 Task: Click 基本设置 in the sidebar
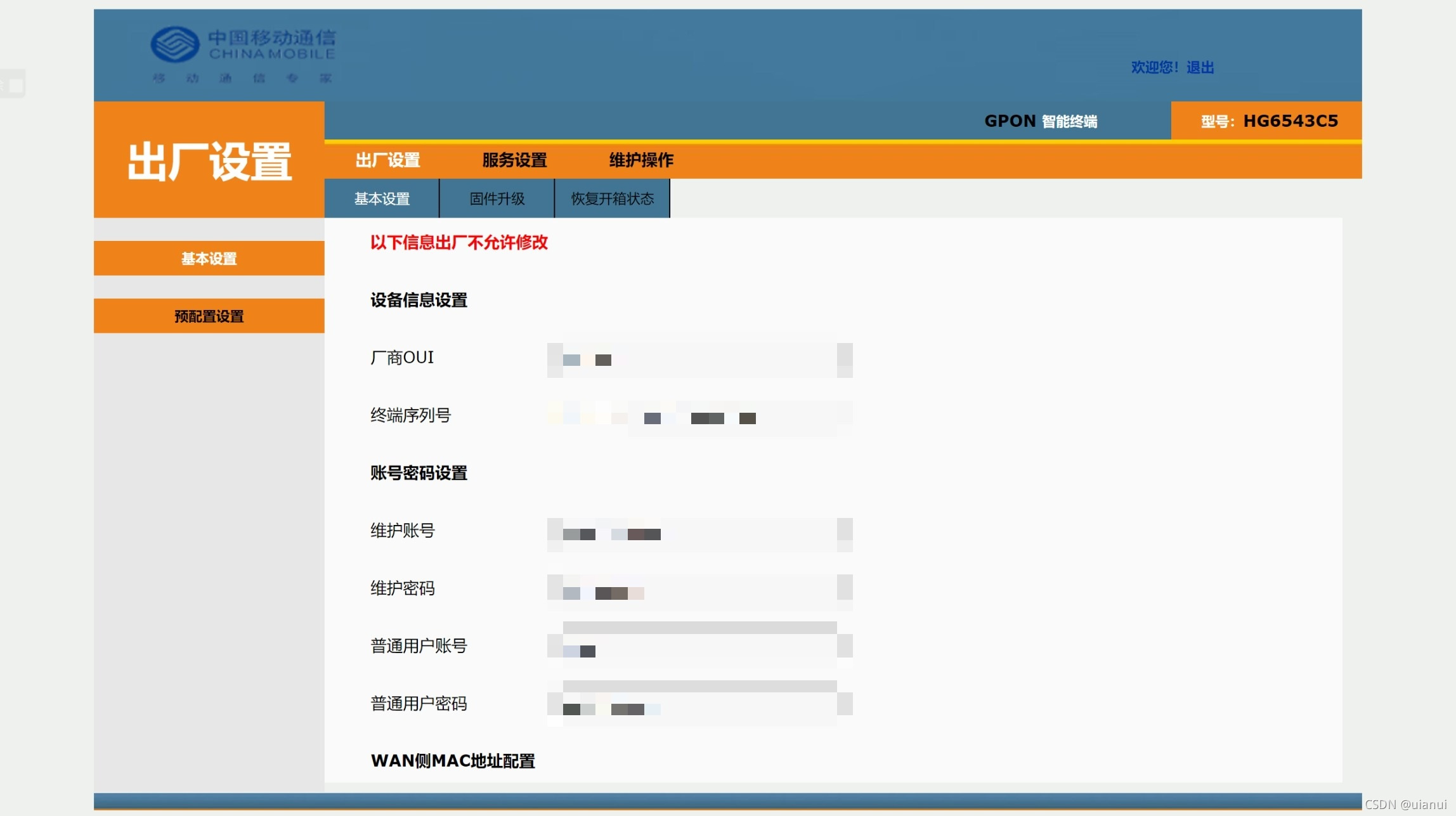pos(208,258)
